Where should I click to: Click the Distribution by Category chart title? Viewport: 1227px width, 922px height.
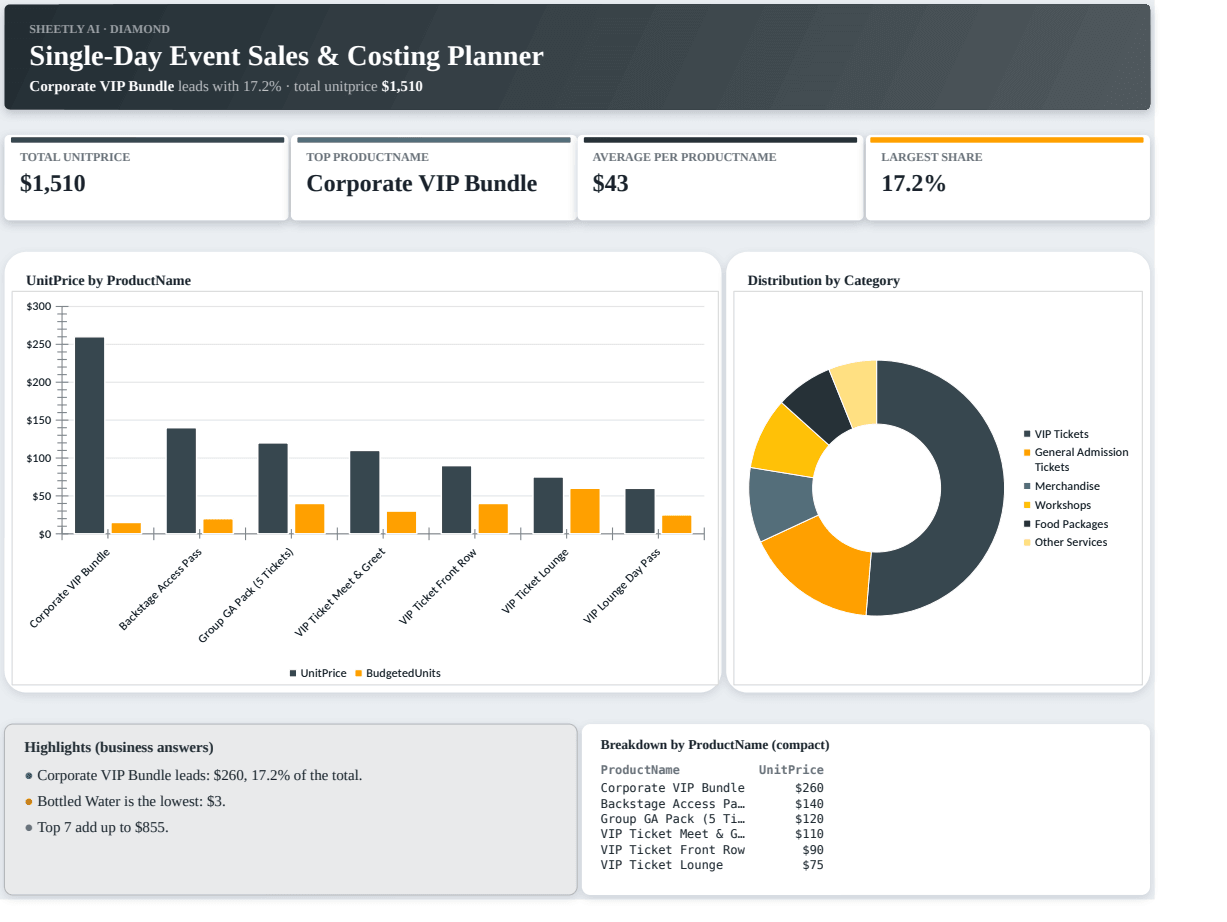tap(824, 281)
